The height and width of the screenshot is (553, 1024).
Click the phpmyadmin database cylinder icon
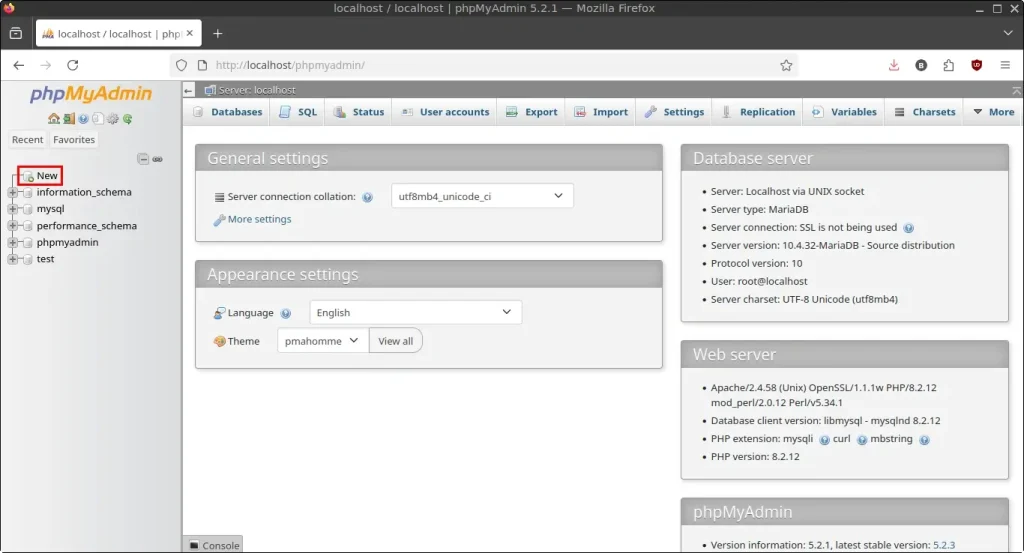(27, 242)
